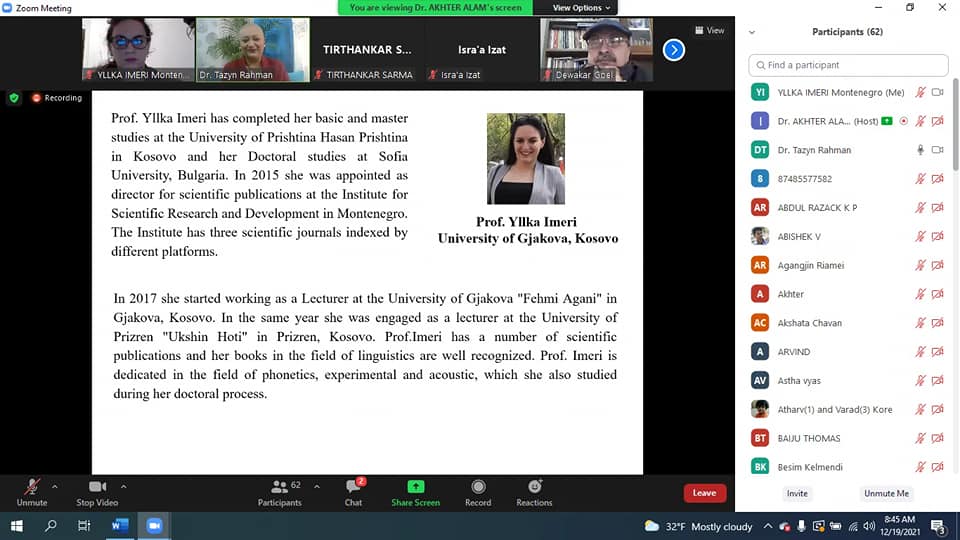The image size is (960, 540).
Task: Select participant Akhter
Action: [848, 294]
